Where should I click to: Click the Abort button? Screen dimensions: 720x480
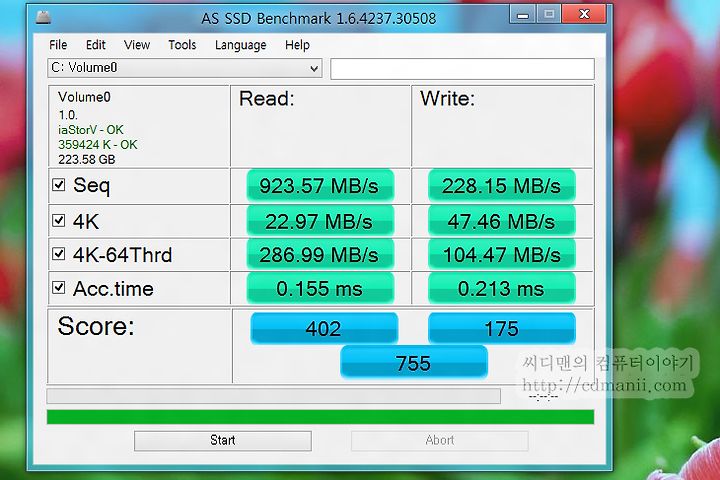(x=439, y=440)
